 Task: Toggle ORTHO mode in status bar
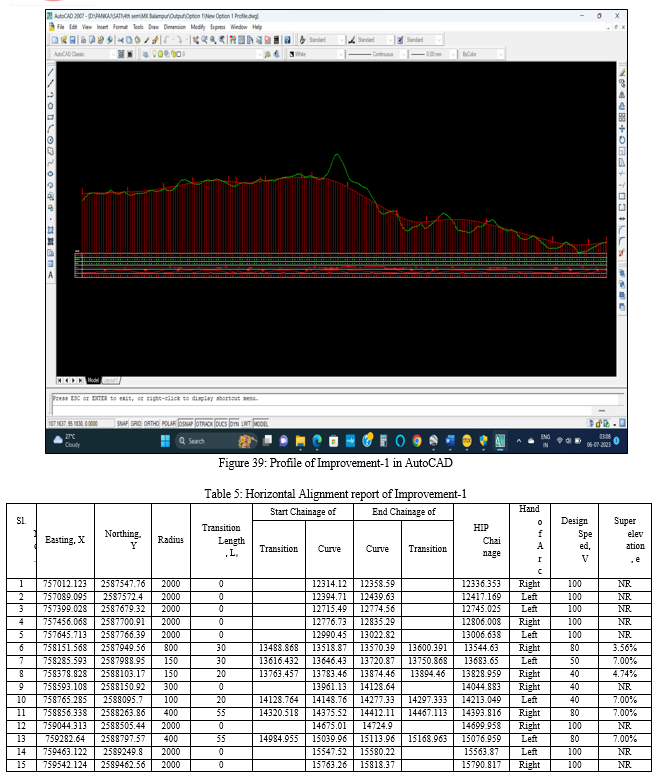point(151,424)
